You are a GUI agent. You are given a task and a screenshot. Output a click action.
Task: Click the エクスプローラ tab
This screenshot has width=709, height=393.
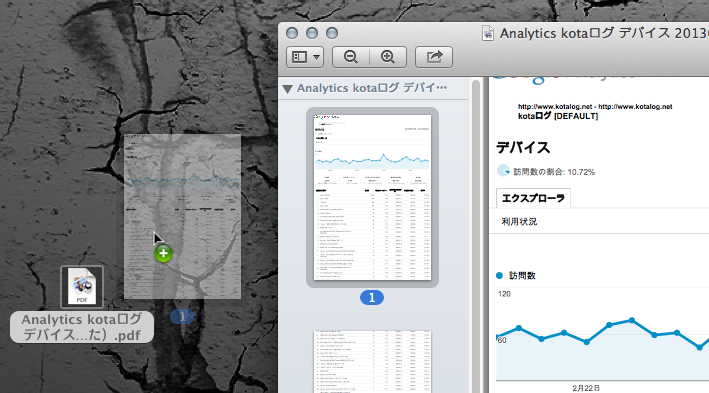(x=533, y=198)
